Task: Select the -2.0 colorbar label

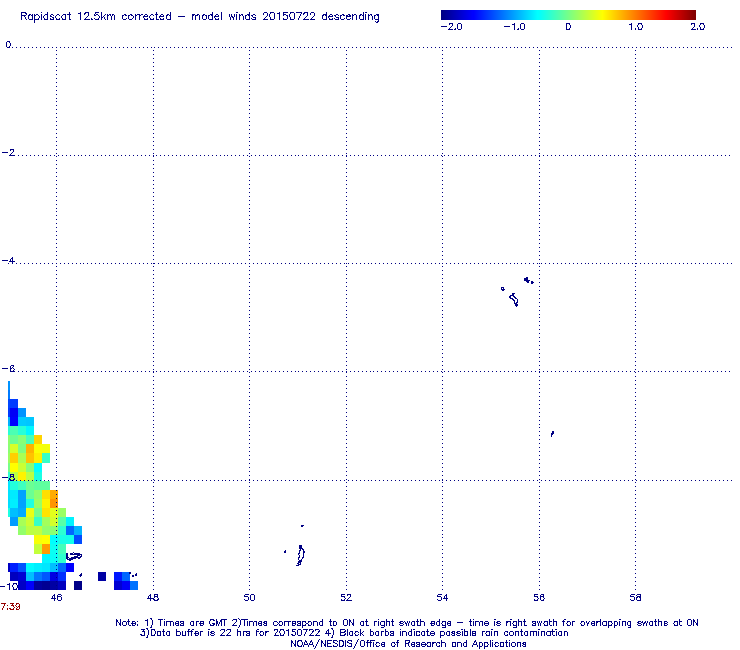Action: [x=451, y=27]
